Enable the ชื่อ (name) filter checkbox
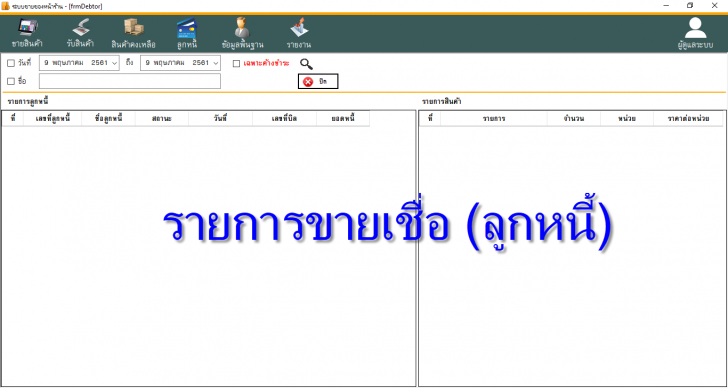 click(x=11, y=81)
